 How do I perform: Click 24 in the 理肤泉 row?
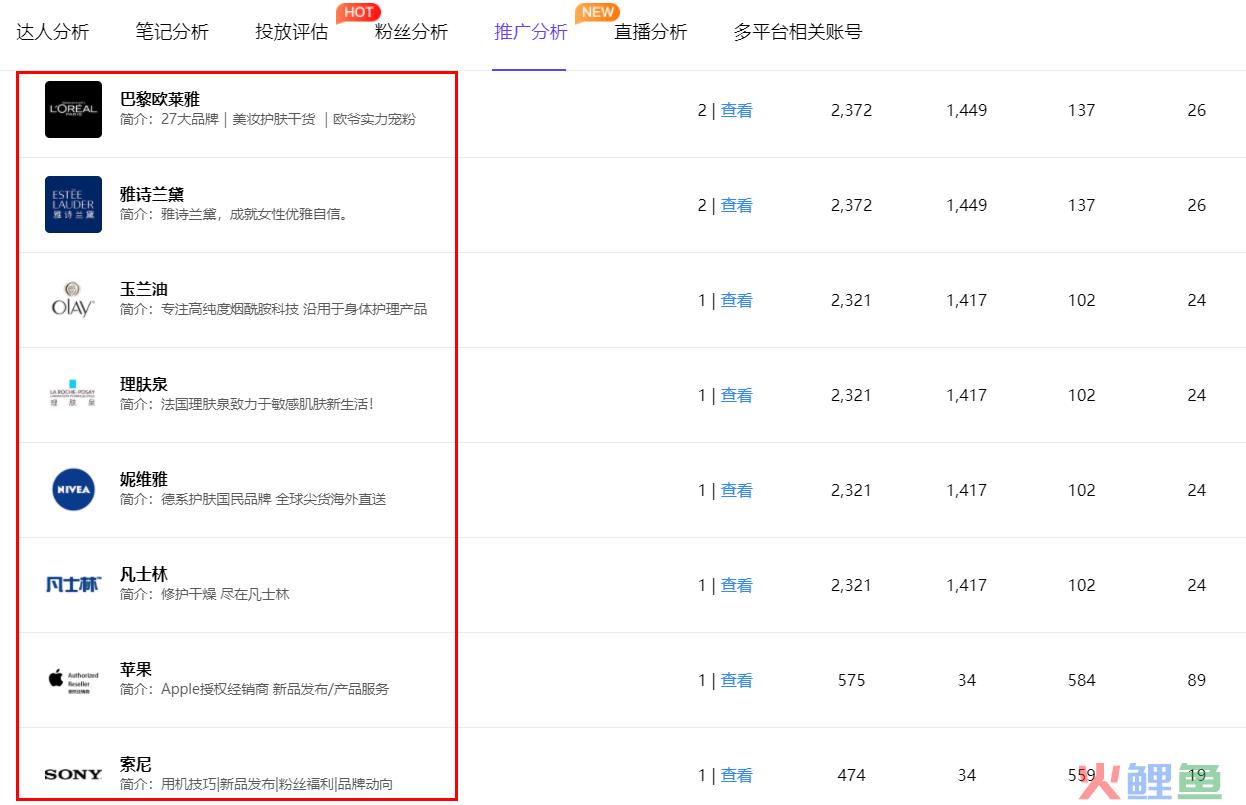tap(1197, 395)
